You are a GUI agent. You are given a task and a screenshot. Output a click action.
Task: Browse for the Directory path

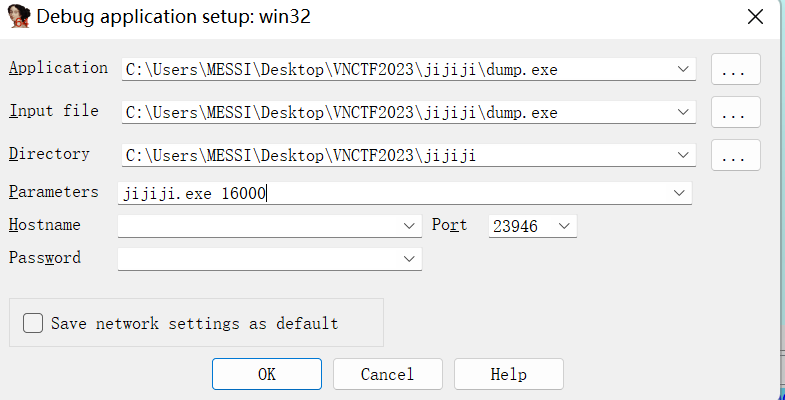tap(735, 155)
